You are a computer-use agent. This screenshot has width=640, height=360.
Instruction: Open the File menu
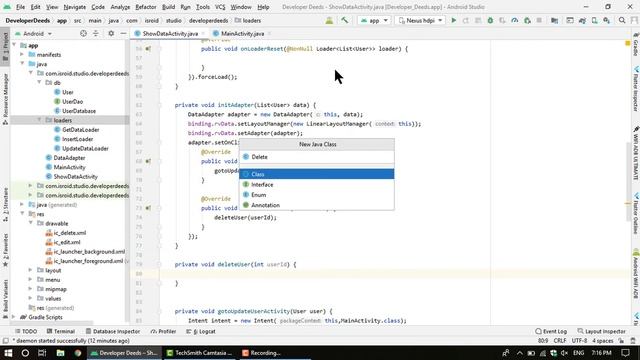click(20, 7)
